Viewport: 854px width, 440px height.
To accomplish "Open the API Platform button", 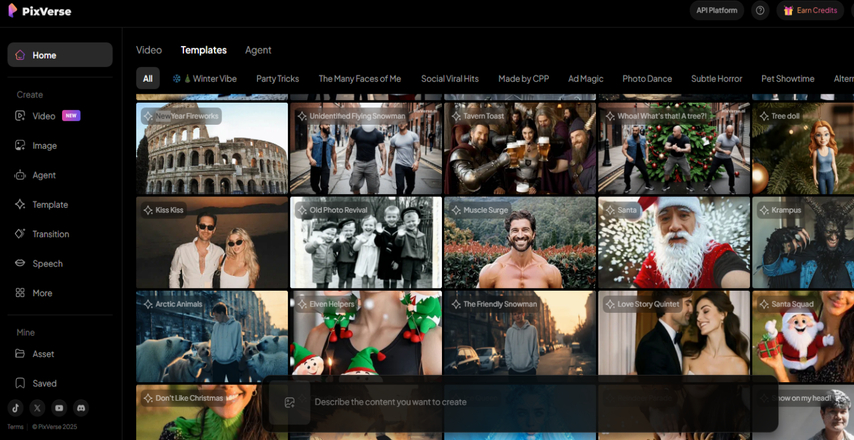I will coord(717,10).
